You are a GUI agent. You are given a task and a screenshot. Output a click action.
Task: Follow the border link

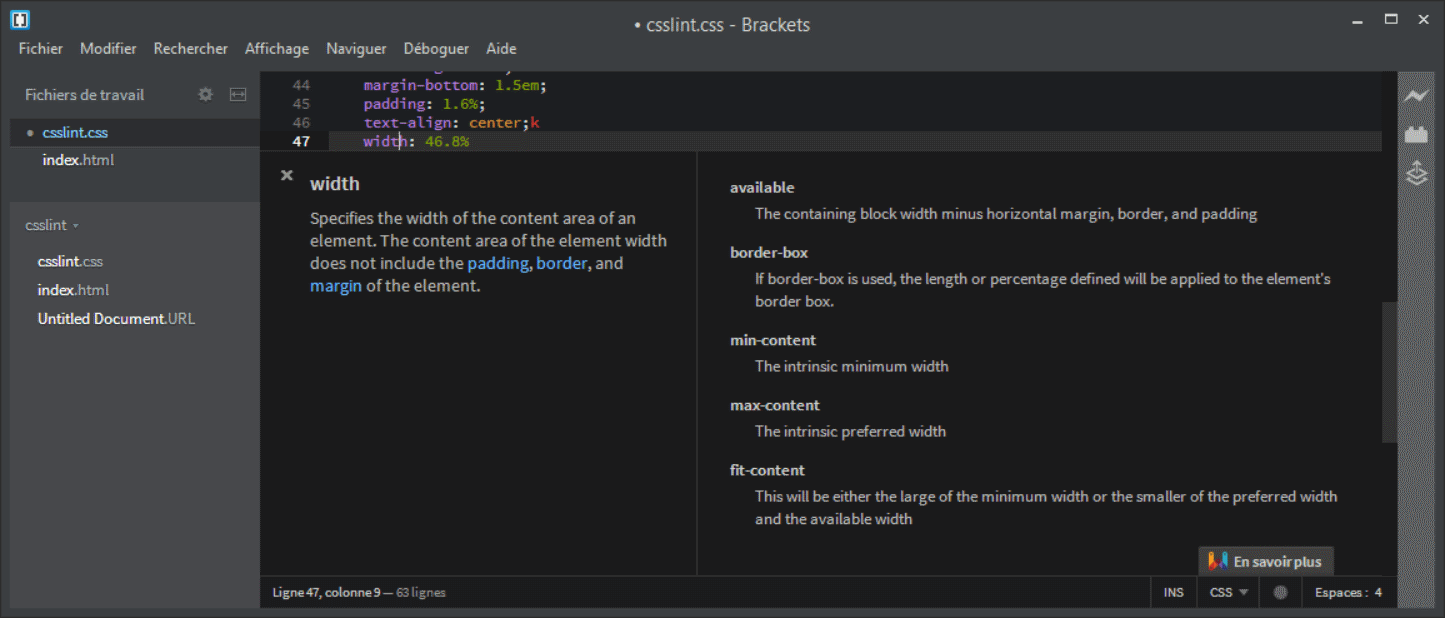pos(561,263)
